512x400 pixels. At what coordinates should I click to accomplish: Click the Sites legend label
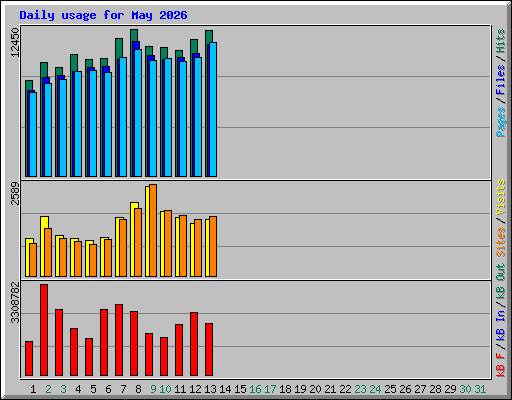pos(501,242)
